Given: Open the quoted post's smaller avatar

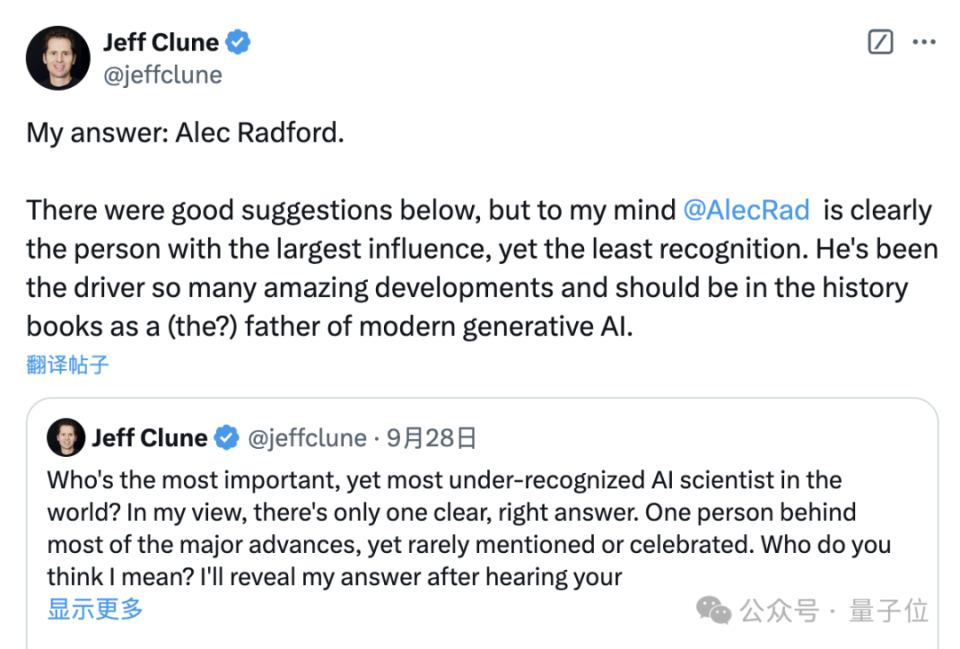Looking at the screenshot, I should coord(66,437).
